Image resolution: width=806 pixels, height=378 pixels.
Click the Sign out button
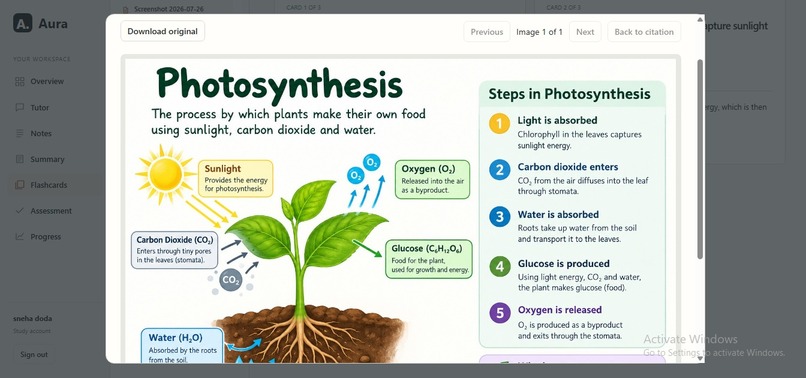point(34,354)
